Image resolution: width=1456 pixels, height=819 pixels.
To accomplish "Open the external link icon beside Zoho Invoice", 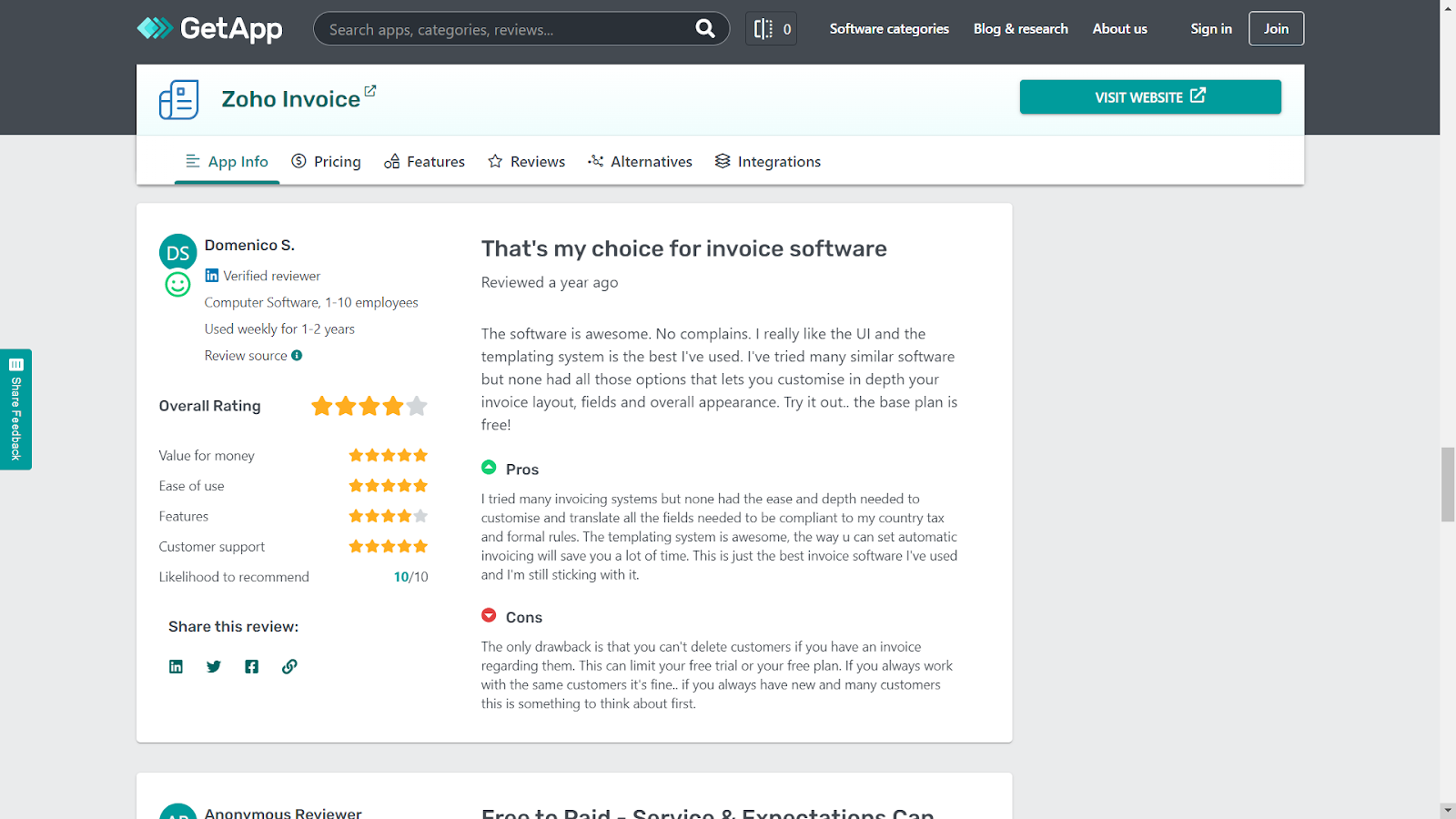I will [x=370, y=91].
